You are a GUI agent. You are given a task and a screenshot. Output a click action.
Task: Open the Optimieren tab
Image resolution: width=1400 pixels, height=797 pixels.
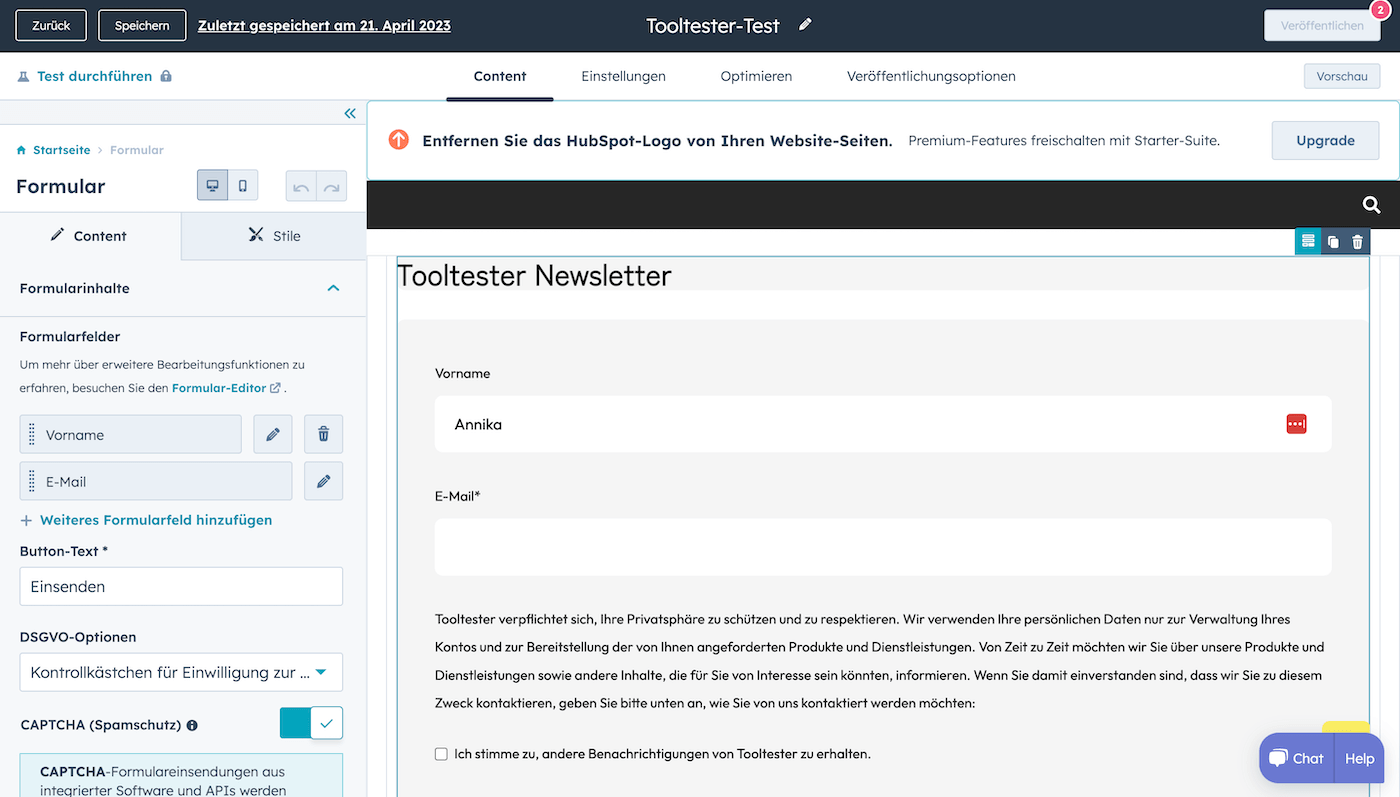756,76
